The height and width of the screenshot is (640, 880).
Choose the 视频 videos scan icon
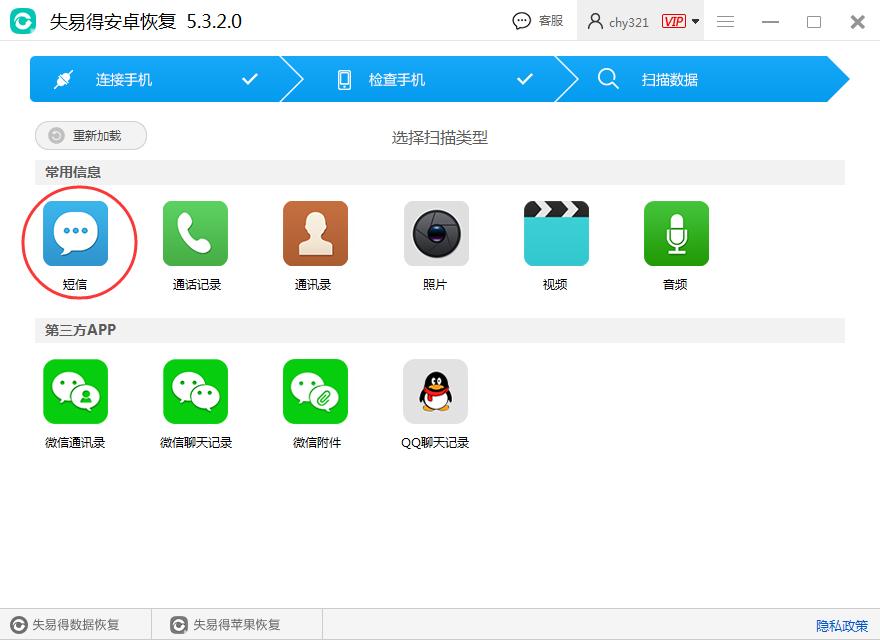(555, 232)
